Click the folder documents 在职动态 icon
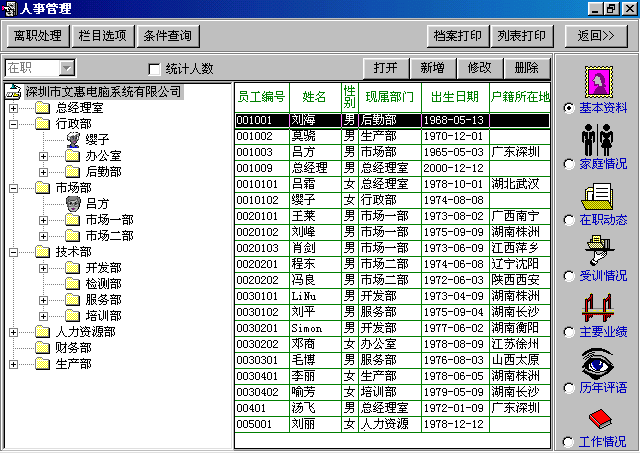 point(598,197)
